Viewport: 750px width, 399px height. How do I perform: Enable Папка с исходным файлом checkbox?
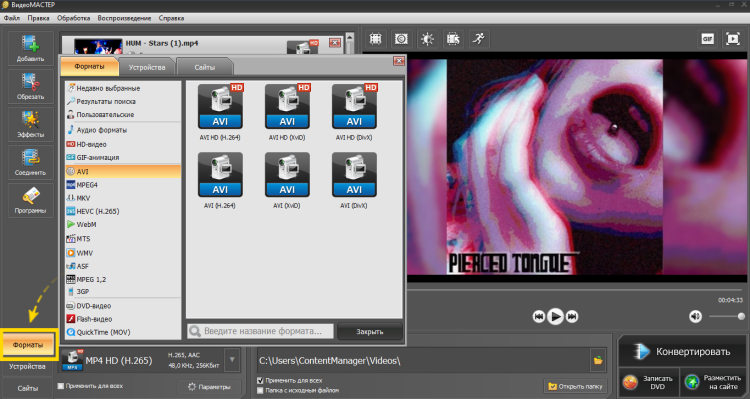[x=260, y=390]
